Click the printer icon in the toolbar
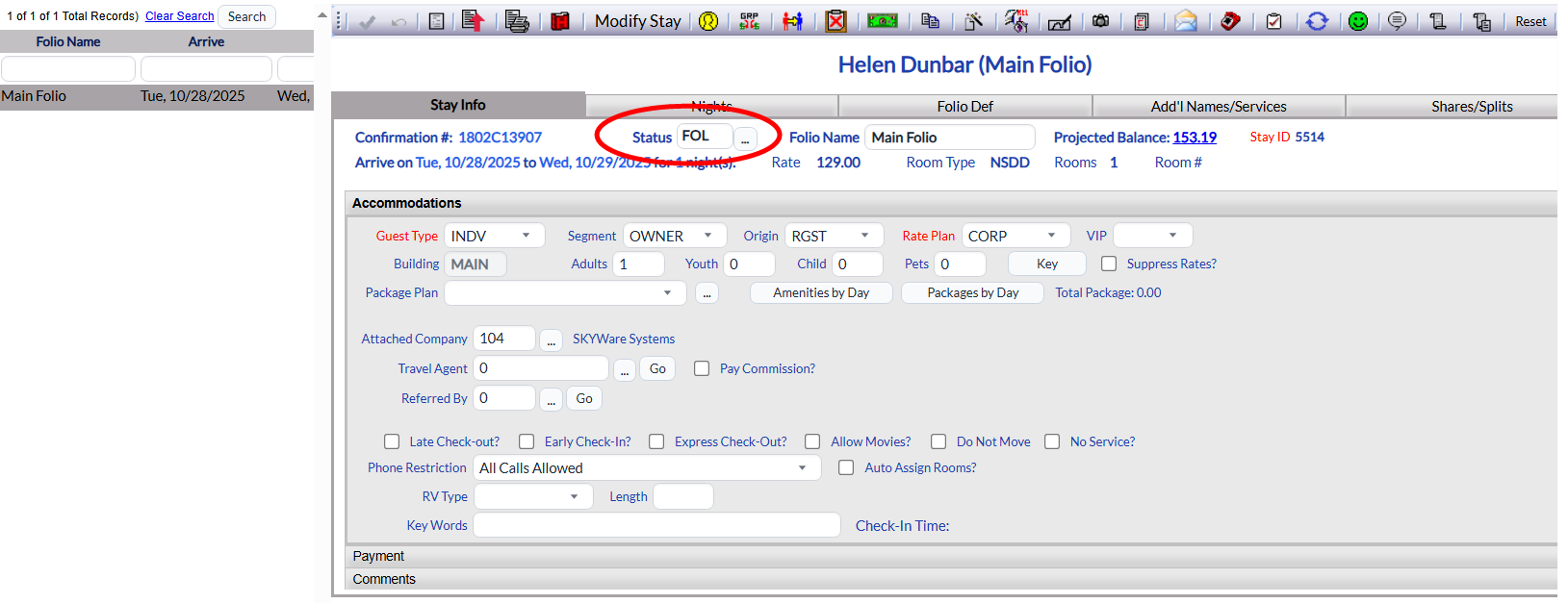Screen dimensions: 1568x604 (x=517, y=21)
